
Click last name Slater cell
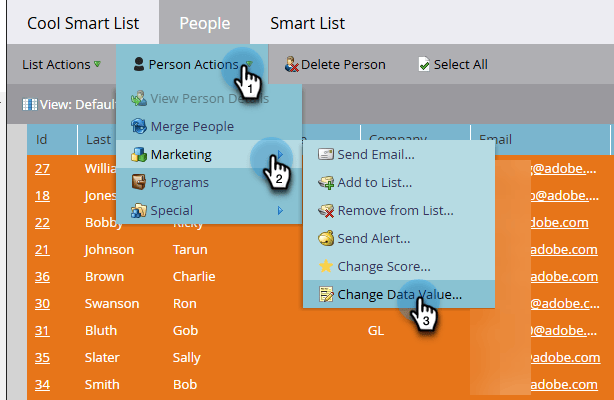[x=102, y=358]
